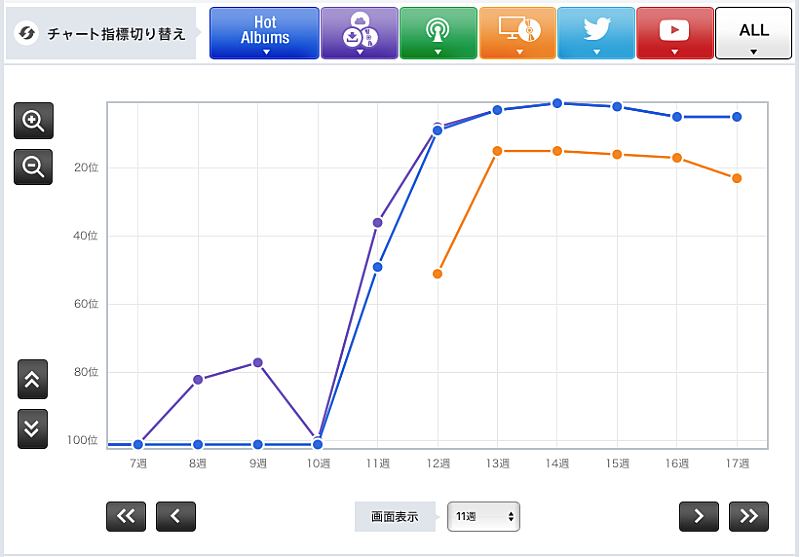Image resolution: width=800 pixels, height=557 pixels.
Task: Click the purple data point at 9週
Action: [x=258, y=362]
